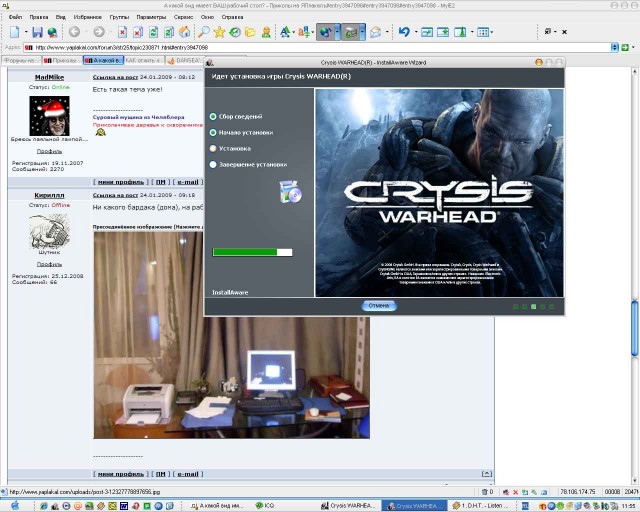640x512 pixels.
Task: Click the Forward navigation arrow
Action: pos(99,32)
